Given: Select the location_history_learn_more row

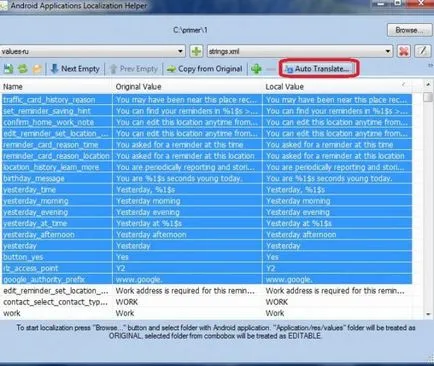Looking at the screenshot, I should [x=207, y=167].
